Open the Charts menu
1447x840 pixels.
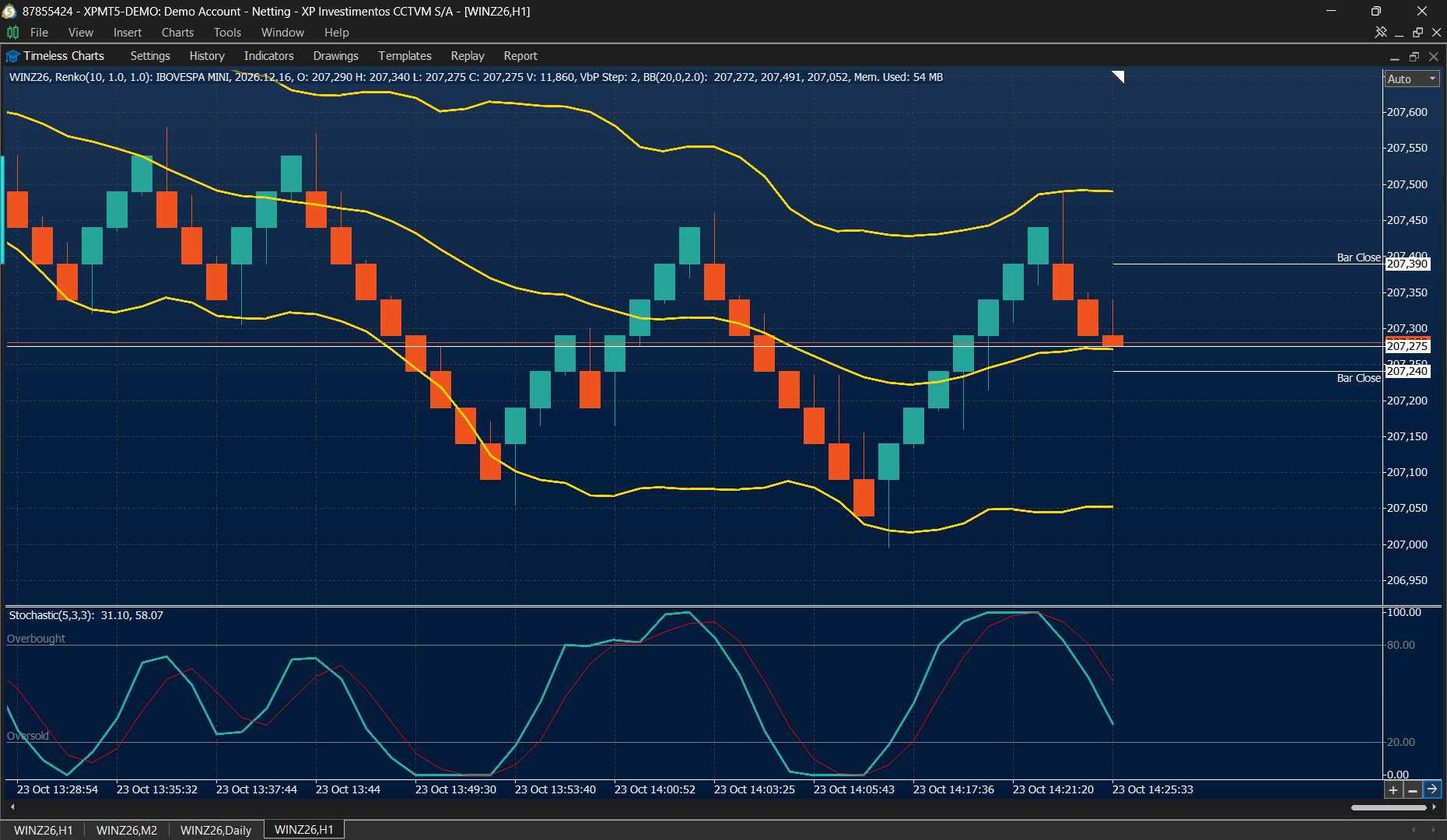click(x=177, y=32)
